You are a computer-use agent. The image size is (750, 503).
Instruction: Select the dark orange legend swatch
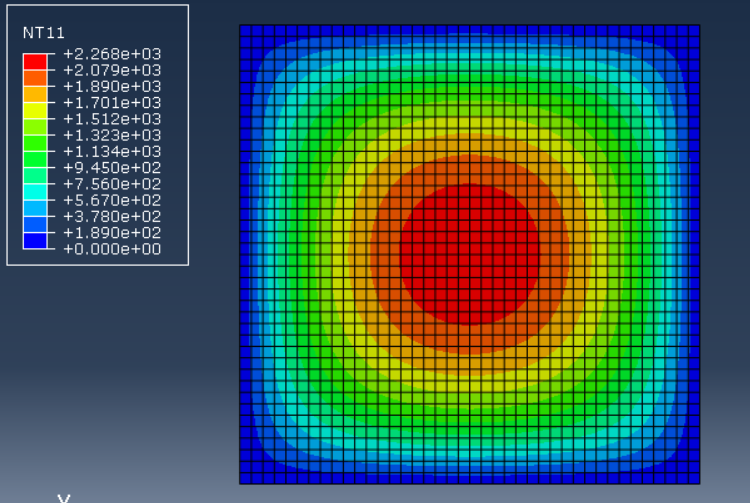pyautogui.click(x=35, y=78)
